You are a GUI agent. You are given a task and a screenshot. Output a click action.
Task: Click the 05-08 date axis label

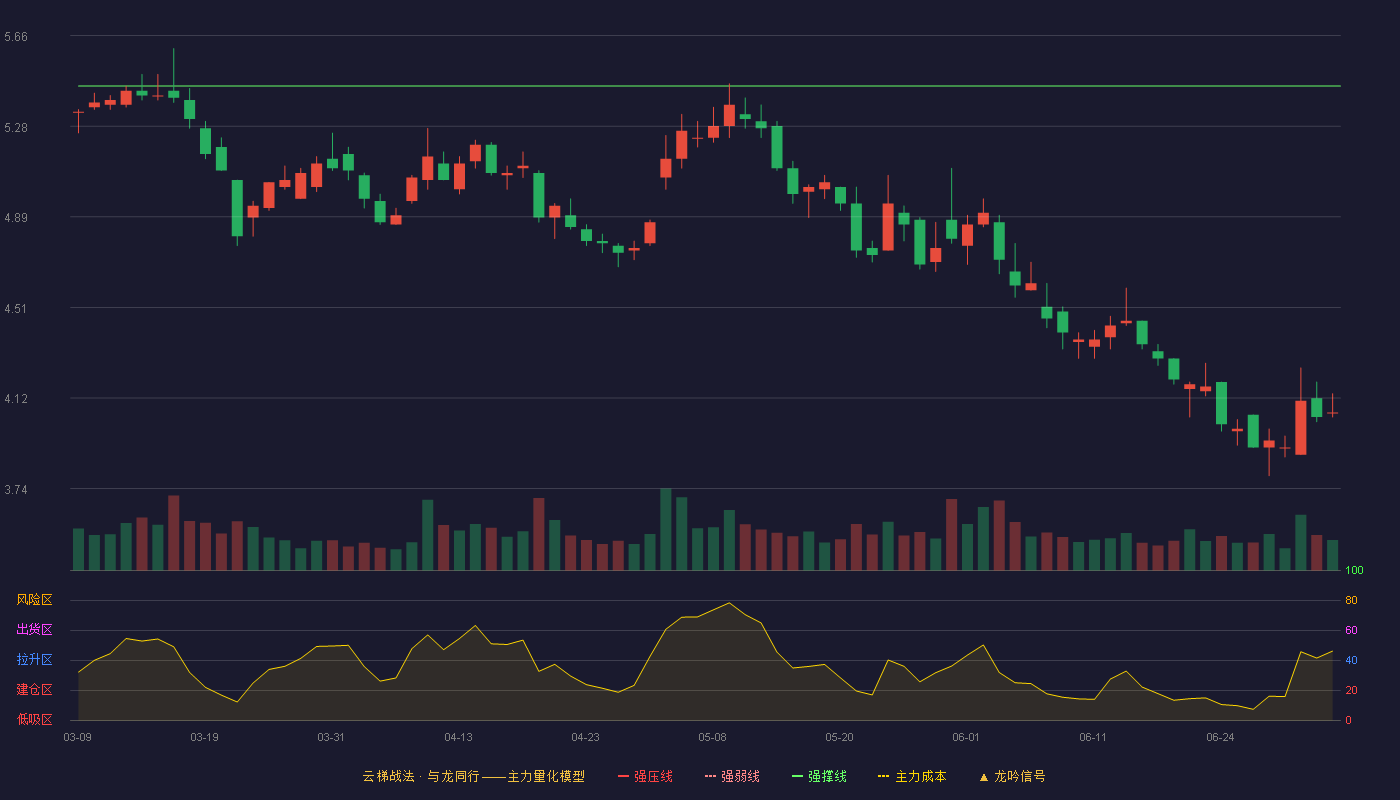click(x=712, y=737)
